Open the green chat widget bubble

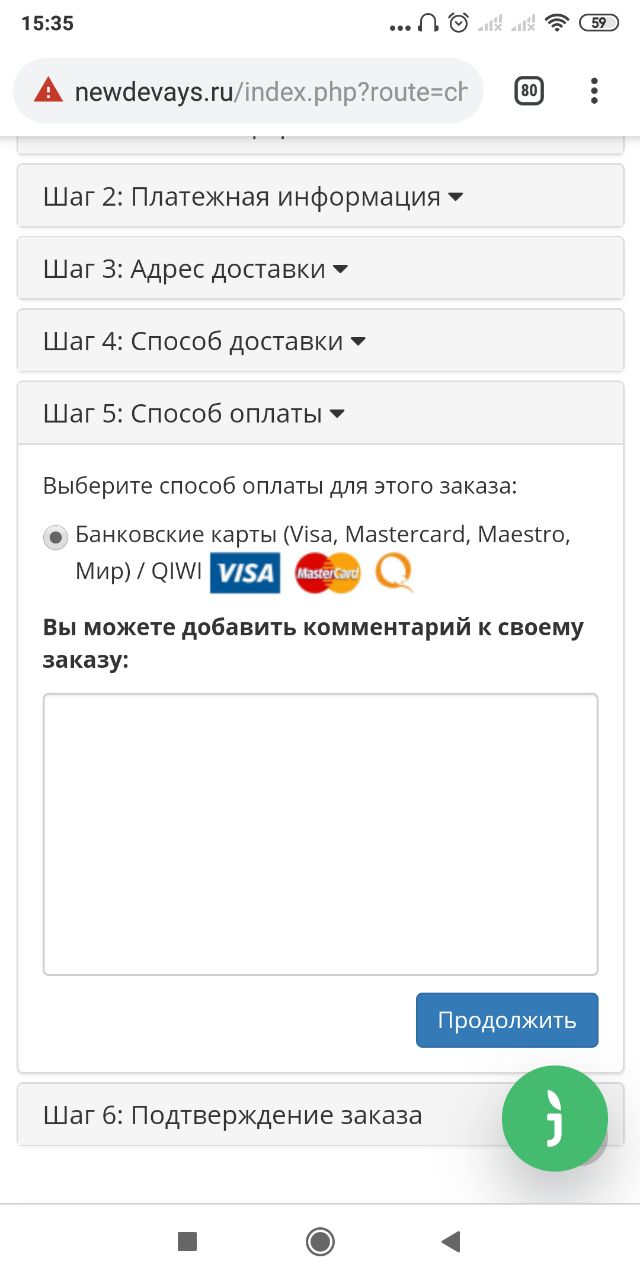pyautogui.click(x=555, y=1118)
